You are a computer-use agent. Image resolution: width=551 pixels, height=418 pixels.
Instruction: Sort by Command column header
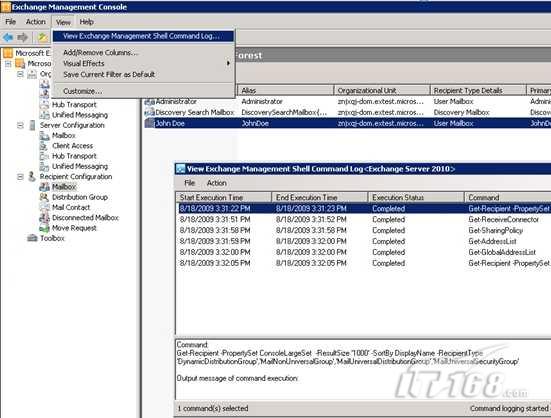[x=508, y=197]
